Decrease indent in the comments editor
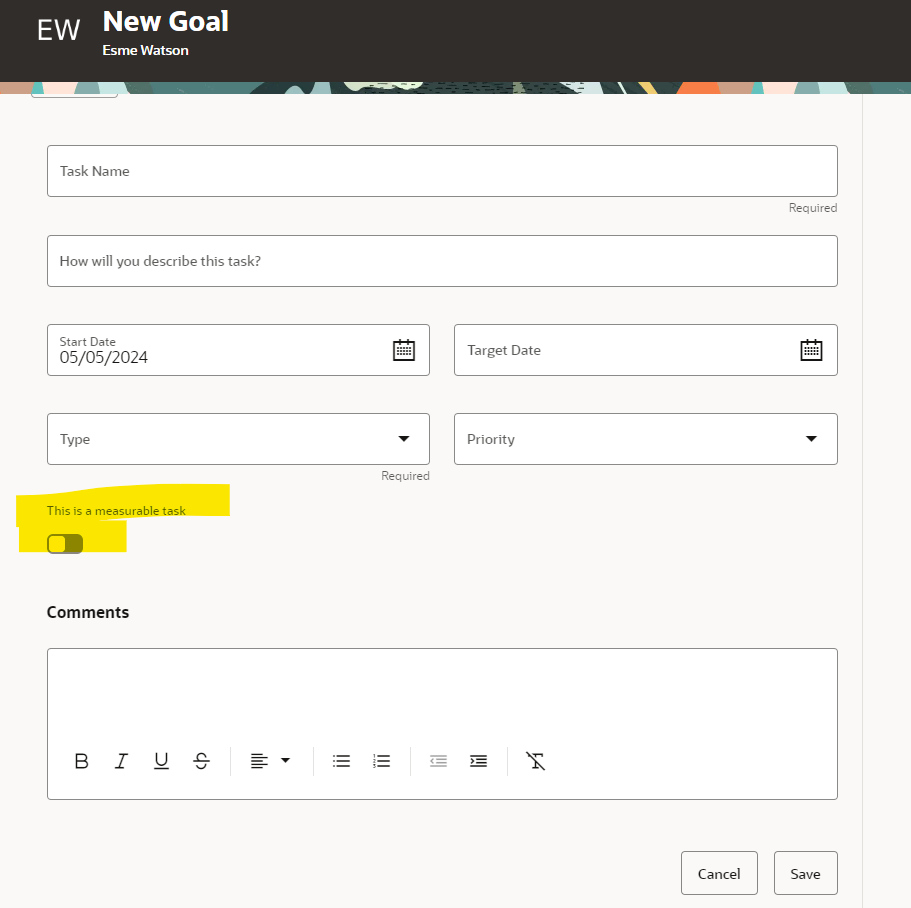The height and width of the screenshot is (908, 911). click(438, 761)
